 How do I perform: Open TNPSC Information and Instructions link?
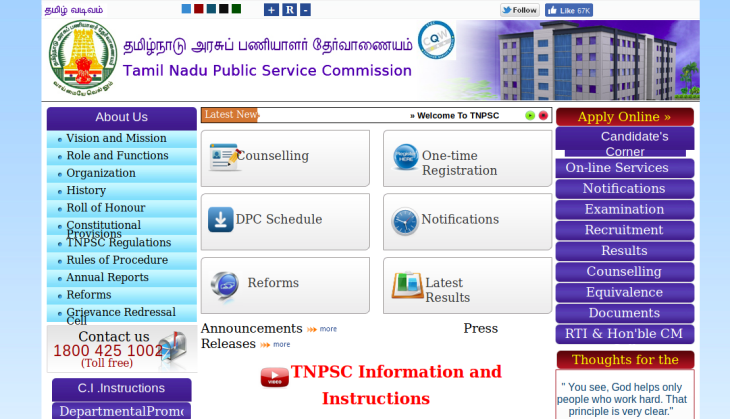tap(396, 385)
